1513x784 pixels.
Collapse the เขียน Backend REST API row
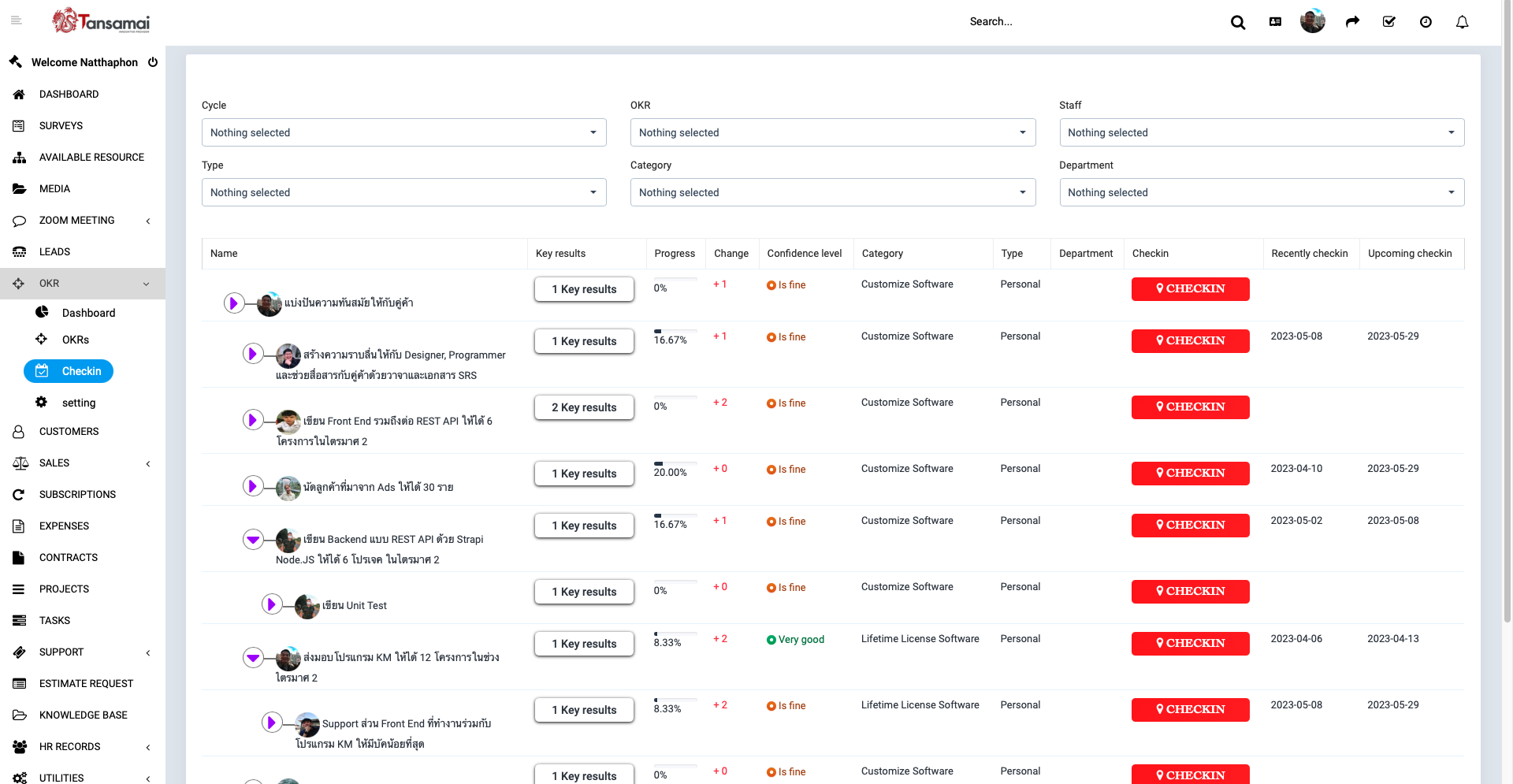253,540
